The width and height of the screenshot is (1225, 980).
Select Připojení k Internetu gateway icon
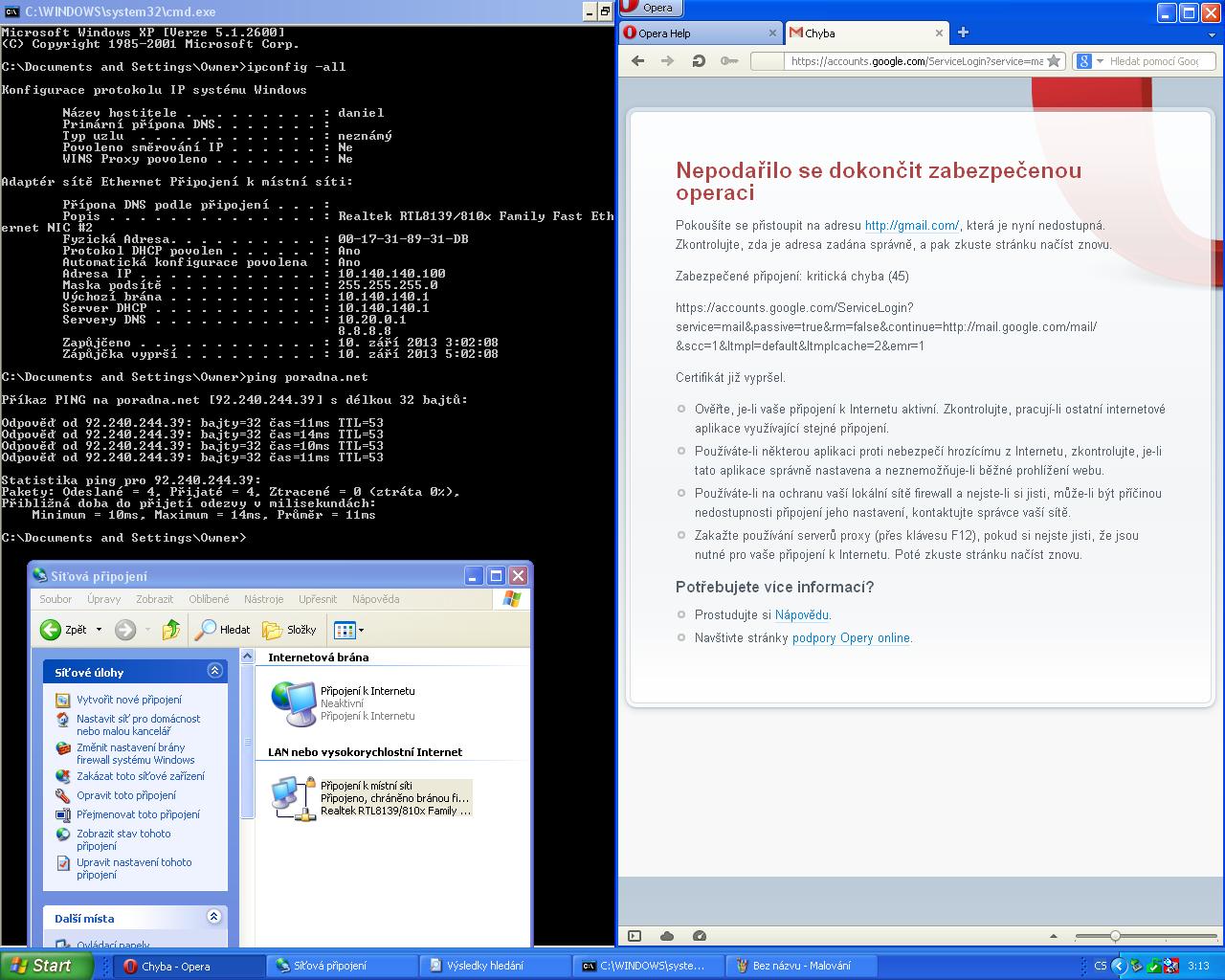tap(294, 703)
